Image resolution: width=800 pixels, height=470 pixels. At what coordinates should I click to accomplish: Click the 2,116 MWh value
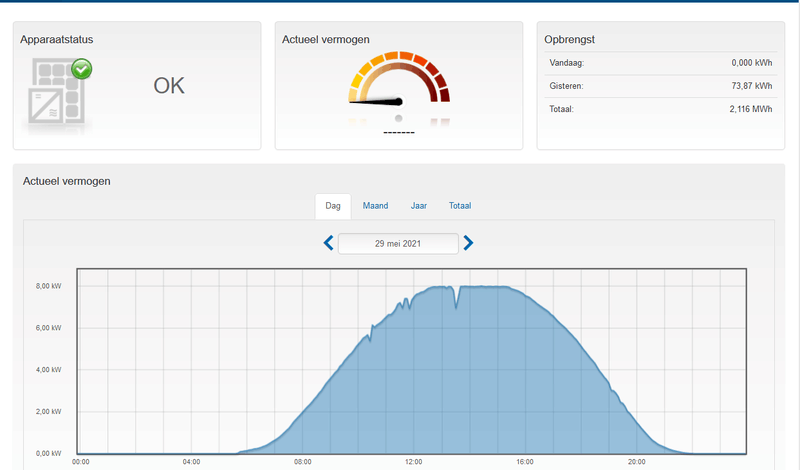tap(751, 109)
